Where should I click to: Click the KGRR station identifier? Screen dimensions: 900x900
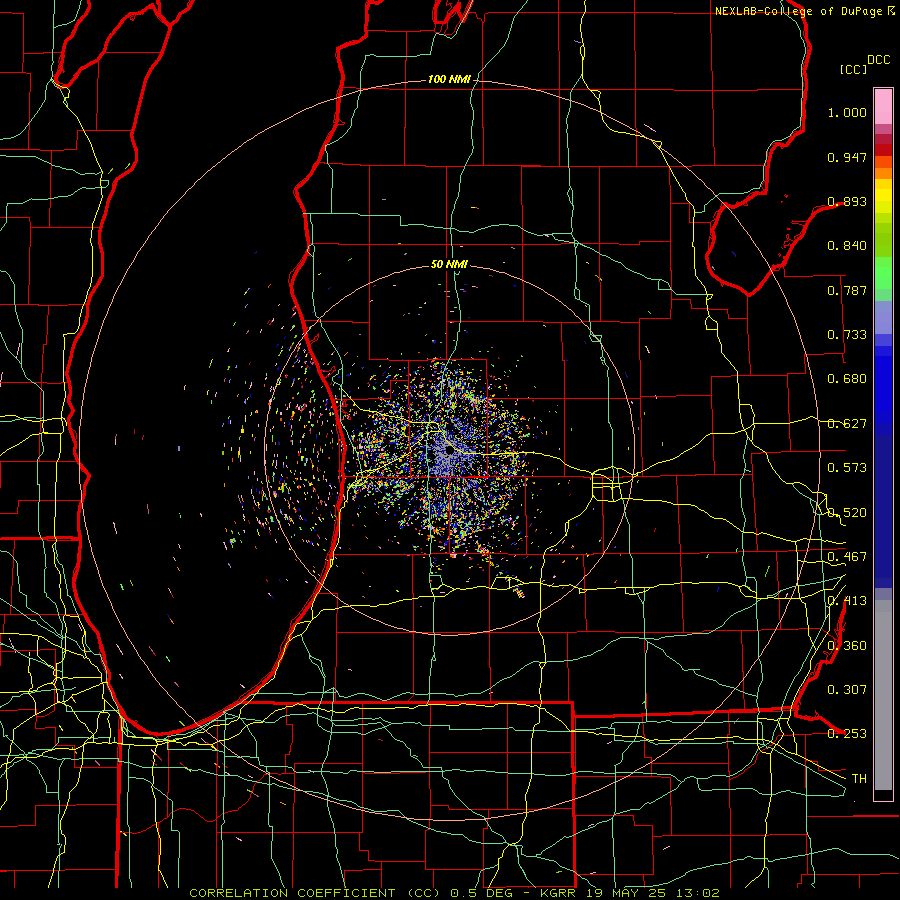(558, 893)
